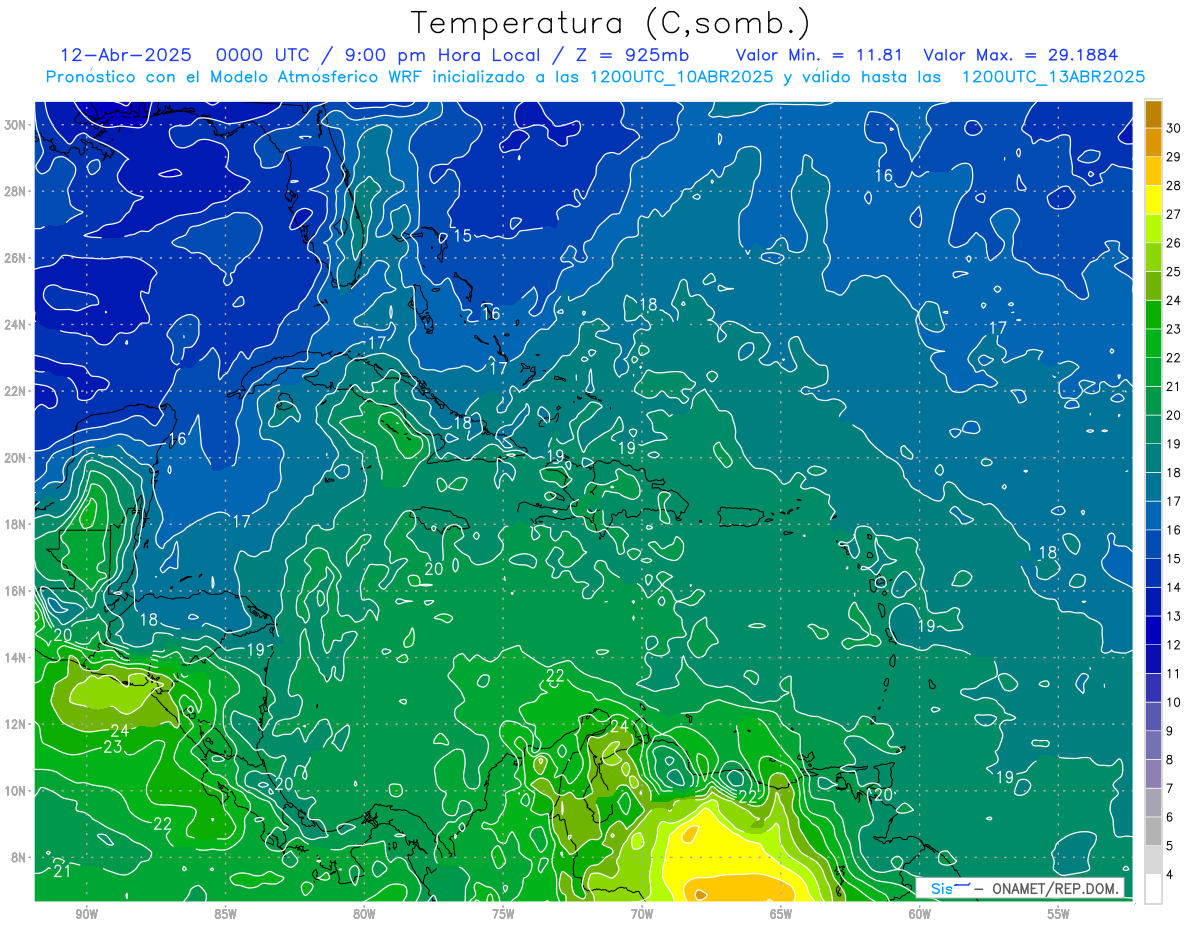The width and height of the screenshot is (1200, 927).
Task: Click the "80W" longitude axis label
Action: 364,914
